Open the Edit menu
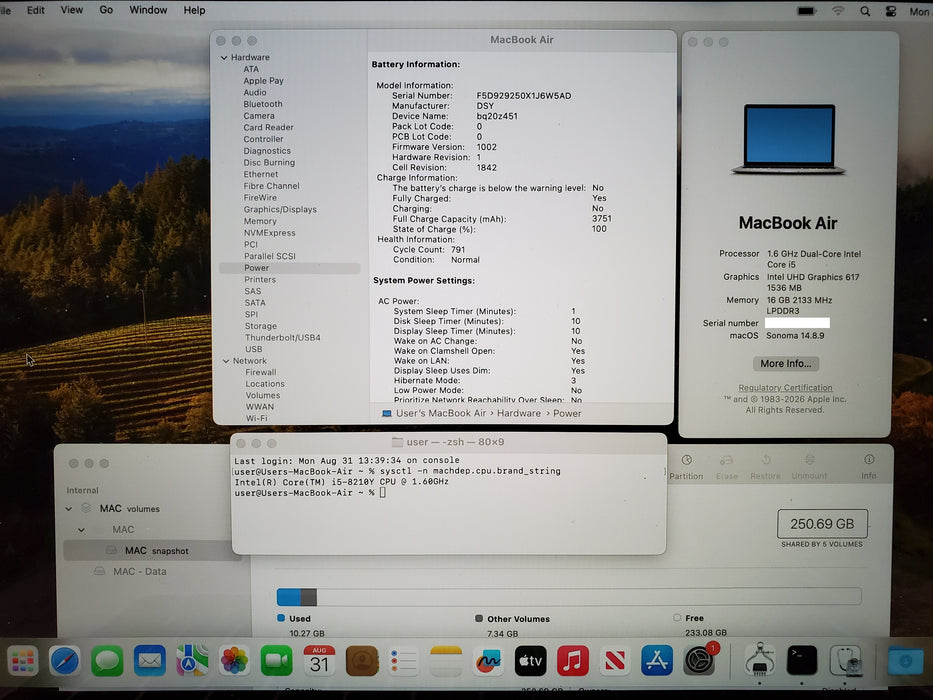 click(36, 10)
